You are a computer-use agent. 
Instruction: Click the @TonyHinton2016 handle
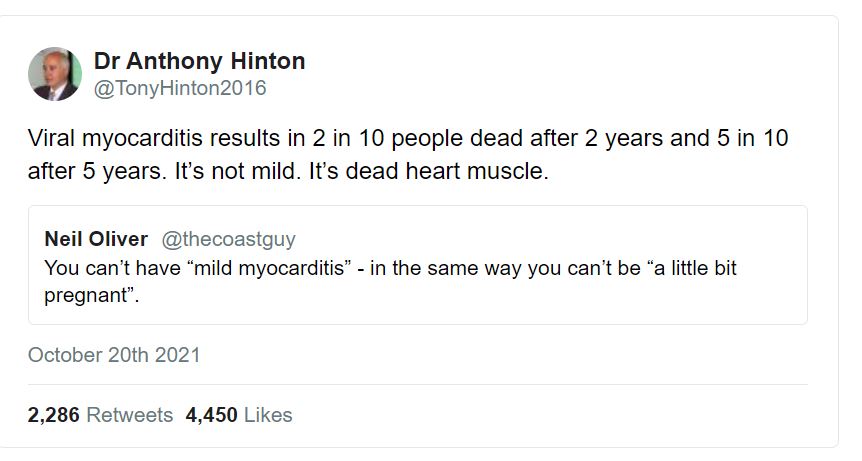click(180, 88)
